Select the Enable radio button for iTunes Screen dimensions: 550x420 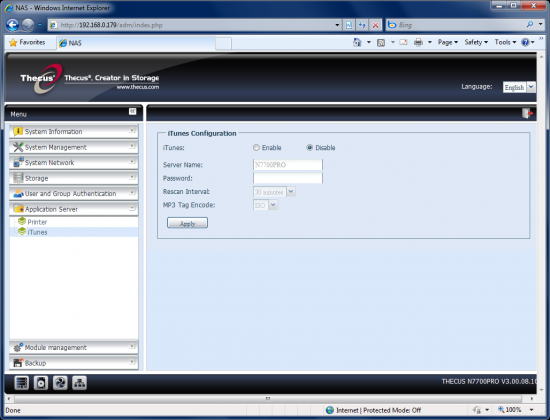point(256,148)
